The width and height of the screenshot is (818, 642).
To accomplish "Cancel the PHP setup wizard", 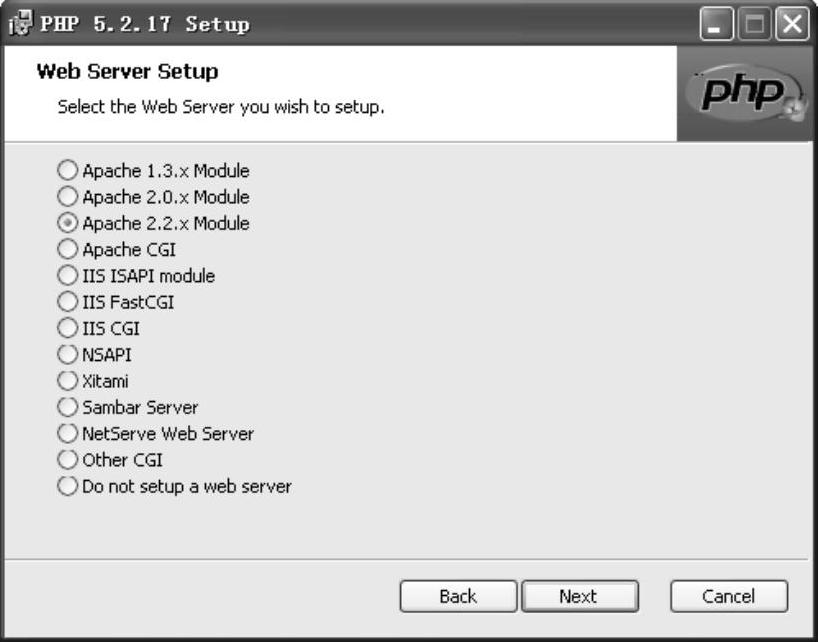I will (x=729, y=596).
